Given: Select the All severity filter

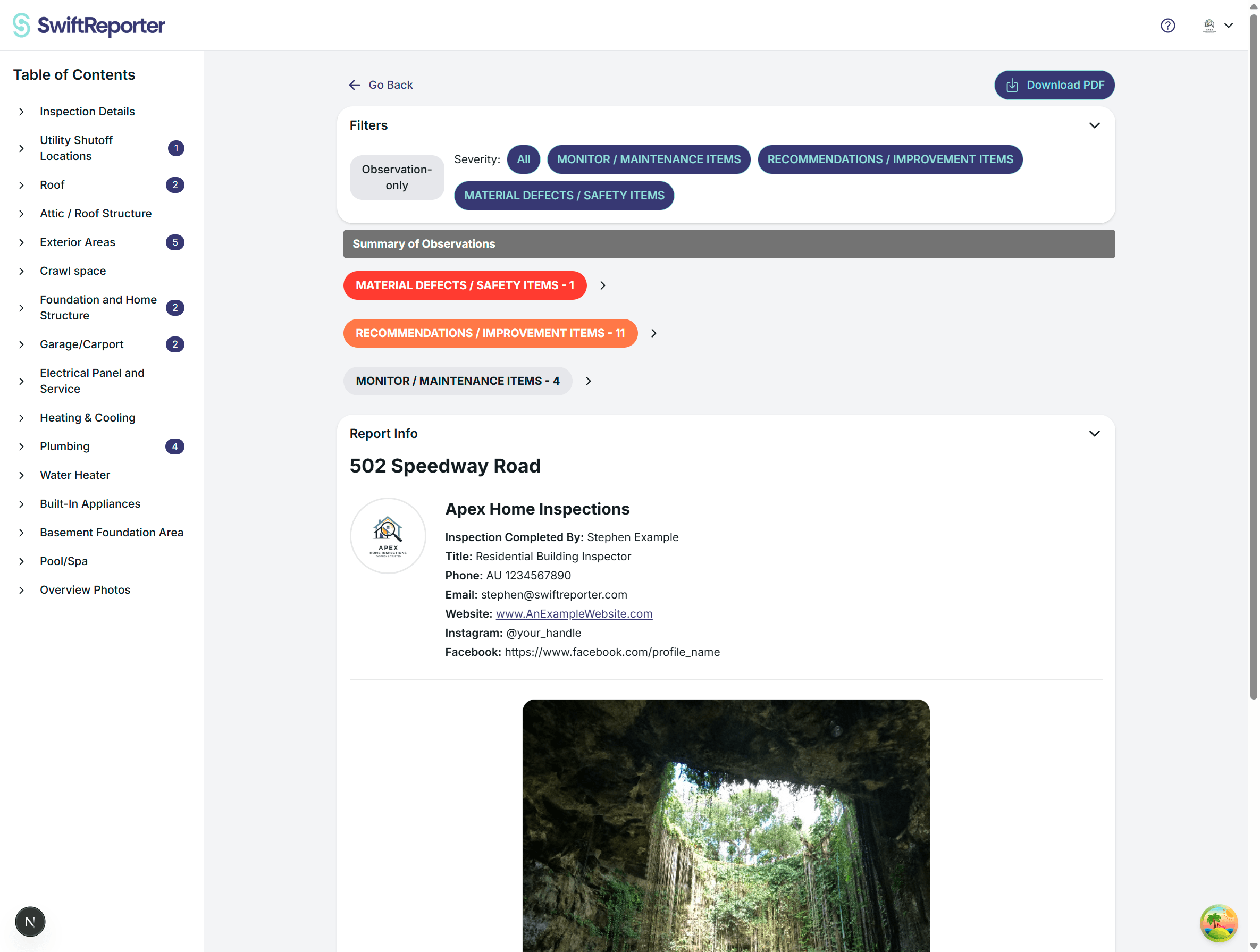Looking at the screenshot, I should point(524,159).
